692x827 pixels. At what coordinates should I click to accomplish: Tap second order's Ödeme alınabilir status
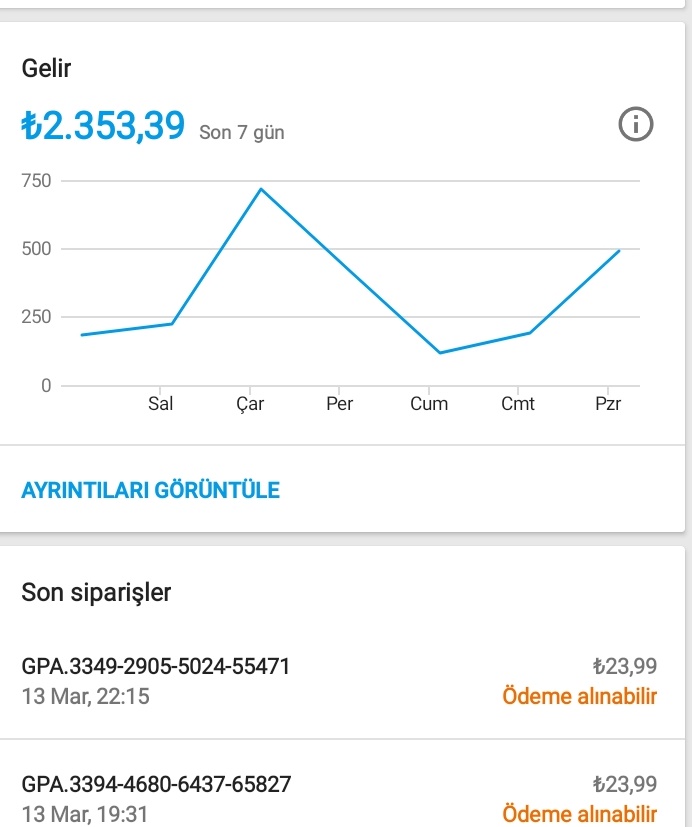pyautogui.click(x=579, y=814)
